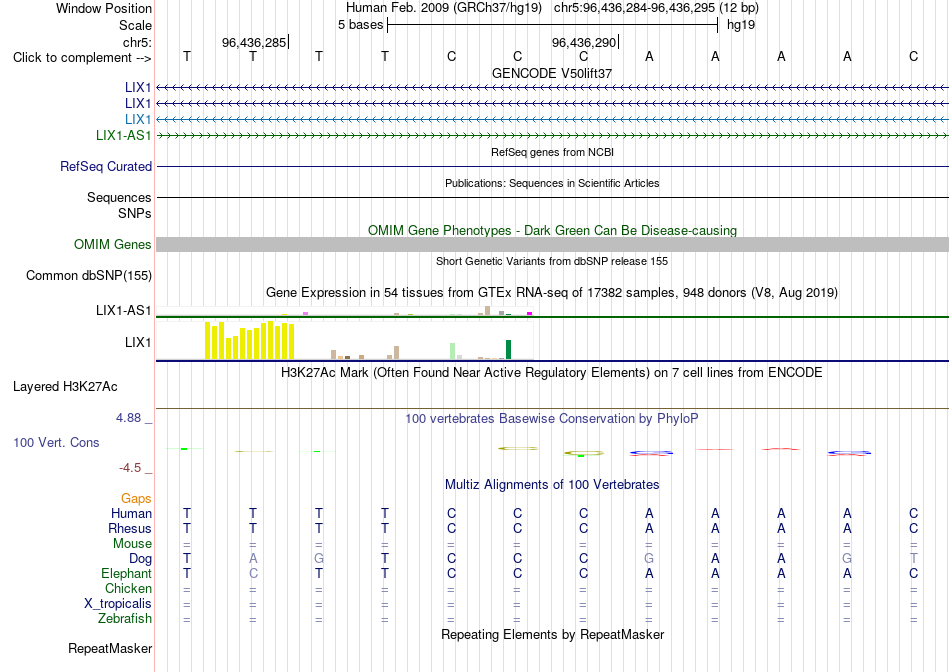Screen dimensions: 950x672
Task: Click the 'Human Feb. 2009 (GRCh37/hg19)' header text
Action: (x=445, y=8)
